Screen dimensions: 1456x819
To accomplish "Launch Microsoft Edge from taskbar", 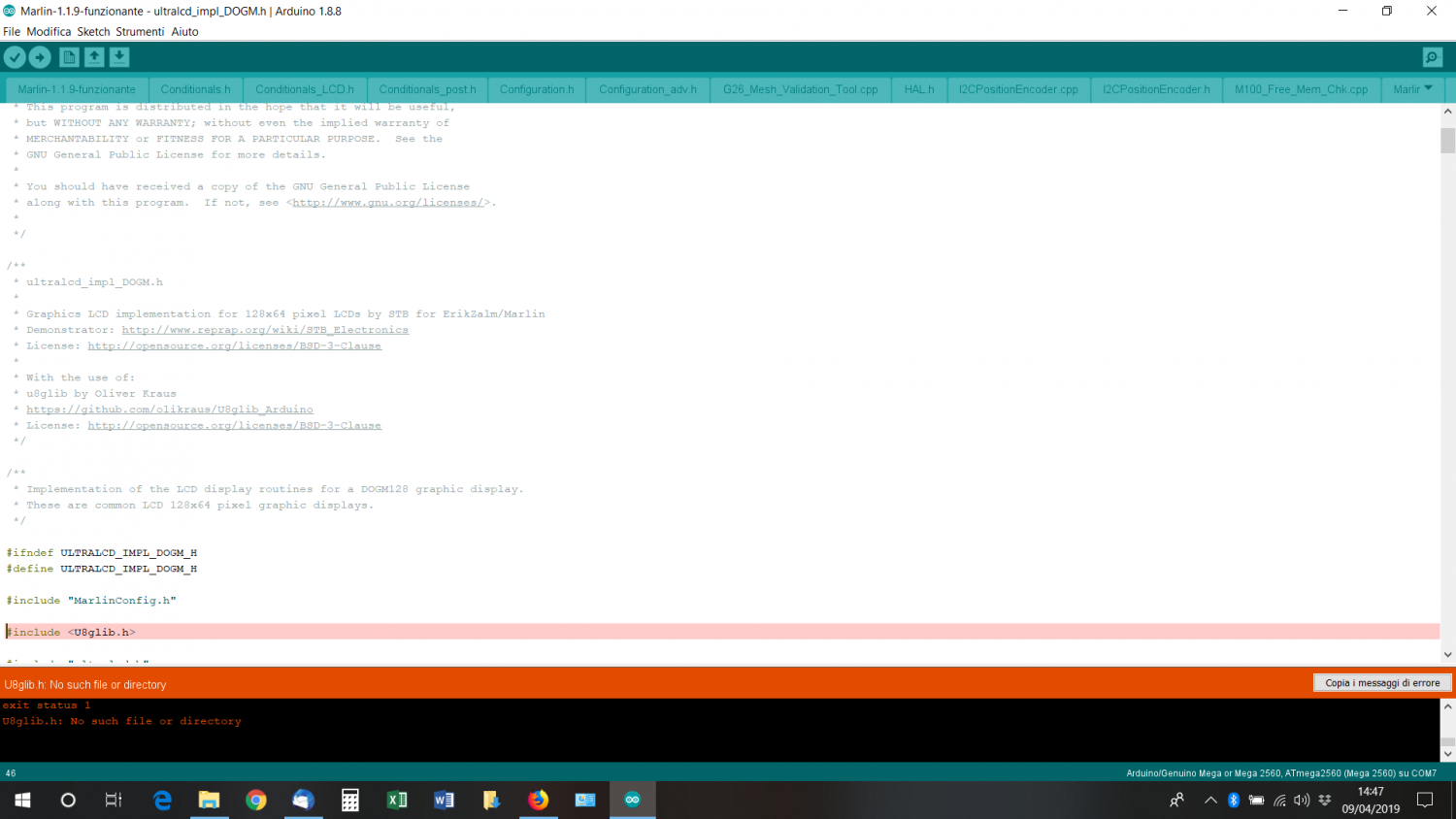I will coord(162,800).
